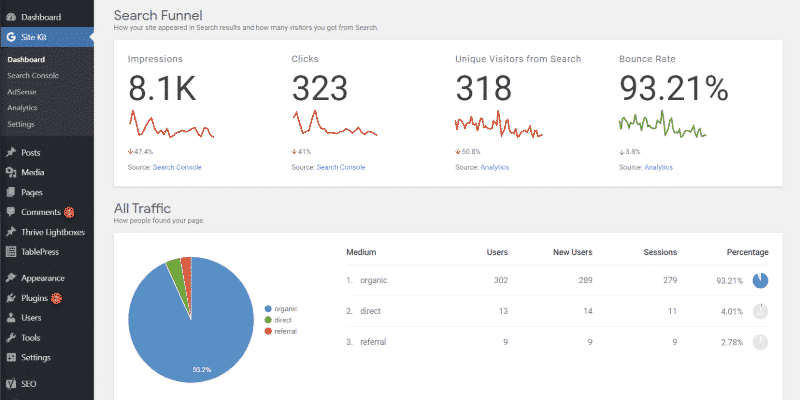Click the referral row mini pie icon

coord(760,342)
